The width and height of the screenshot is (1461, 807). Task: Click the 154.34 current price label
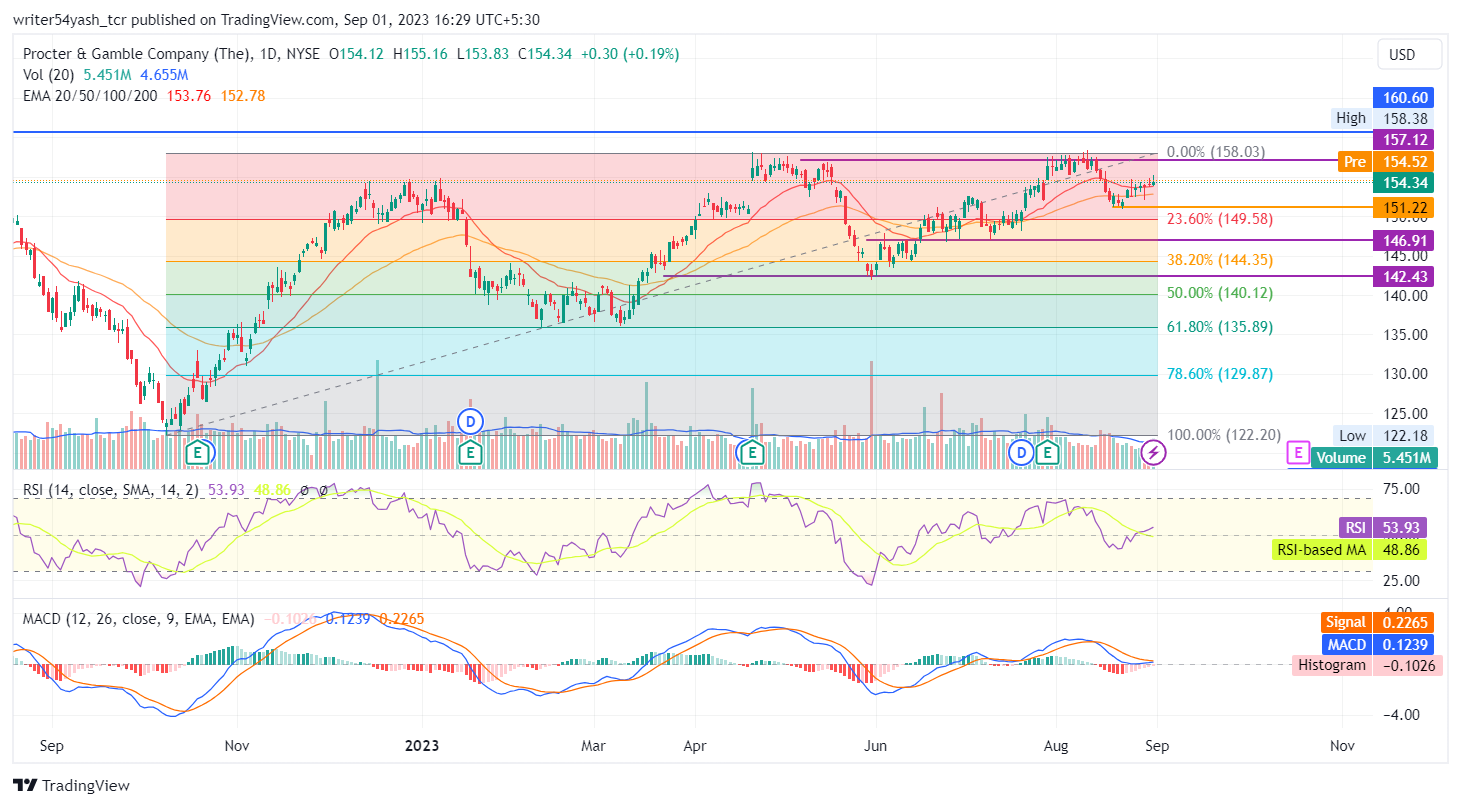coord(1406,182)
